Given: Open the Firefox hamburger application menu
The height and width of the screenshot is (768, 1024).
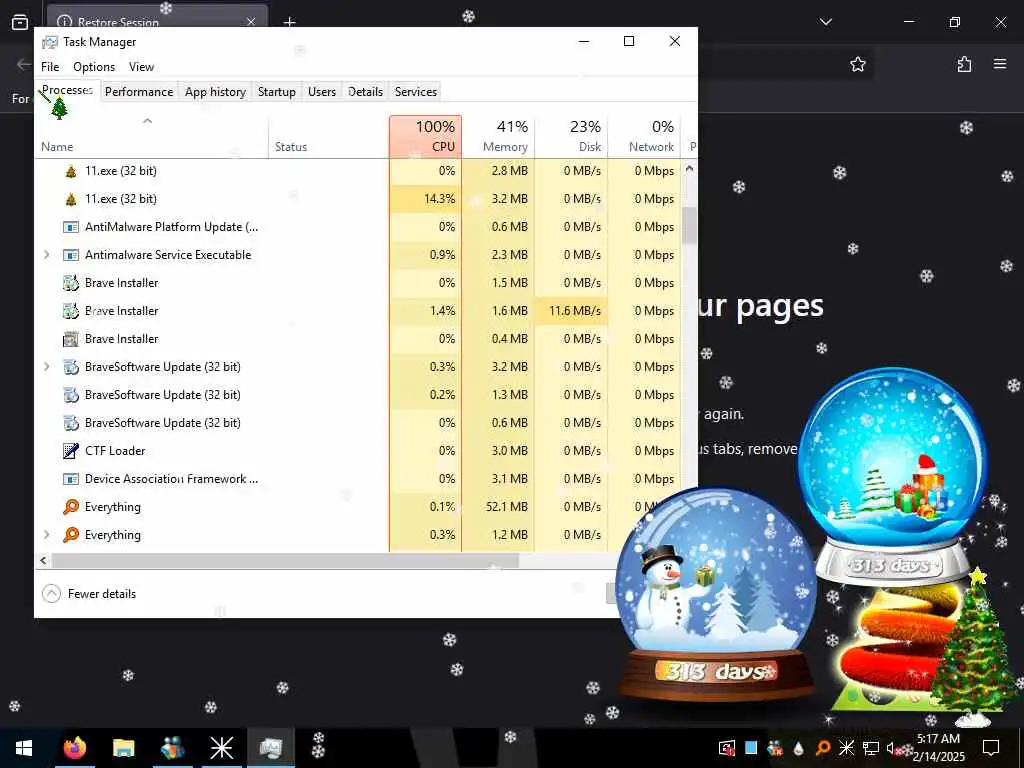Looking at the screenshot, I should point(1000,64).
